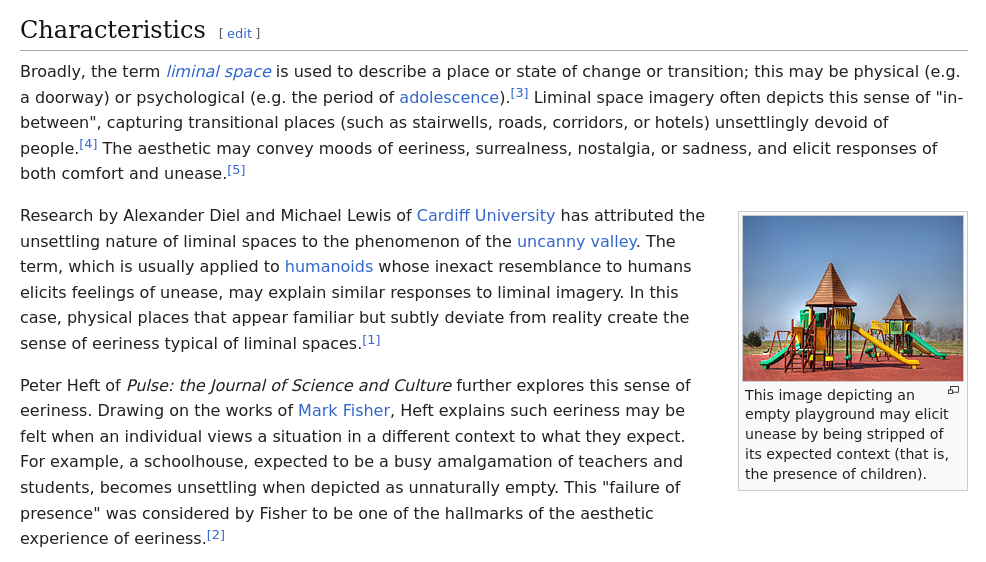The width and height of the screenshot is (986, 562).
Task: Open the Mark Fisher link
Action: (343, 411)
